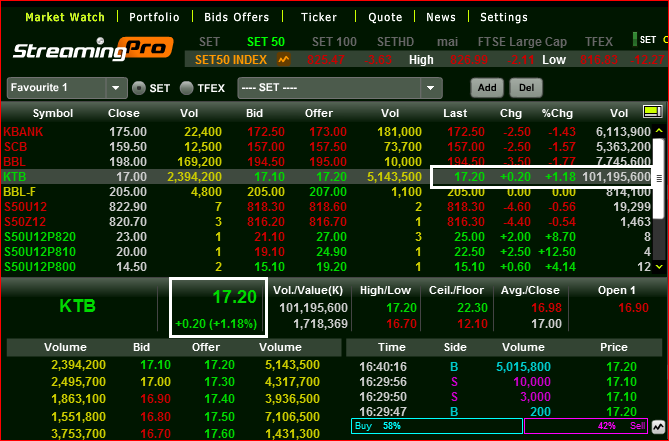Click the Chg column header
The image size is (669, 441).
point(511,113)
